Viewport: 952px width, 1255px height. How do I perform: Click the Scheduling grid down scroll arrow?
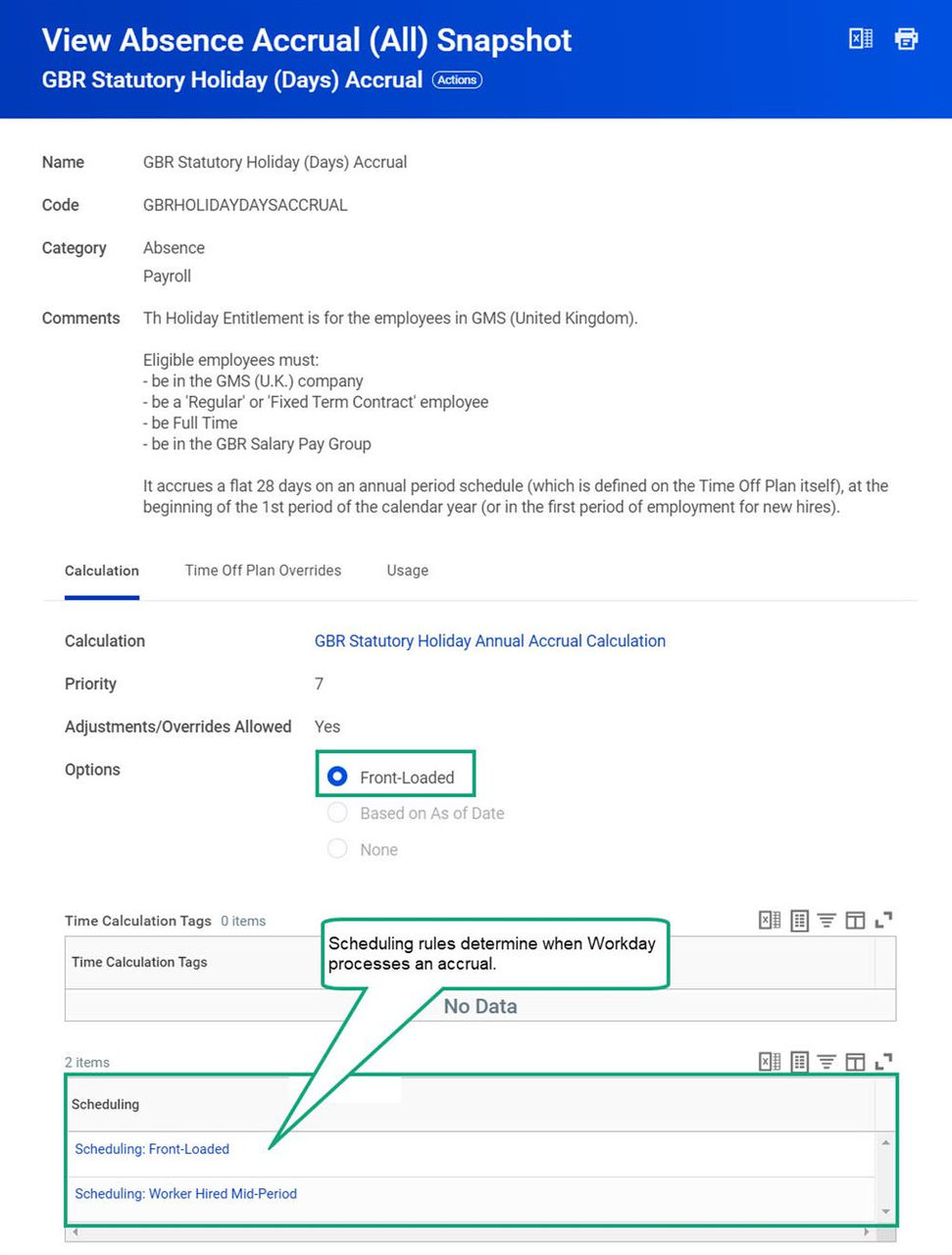tap(885, 1212)
